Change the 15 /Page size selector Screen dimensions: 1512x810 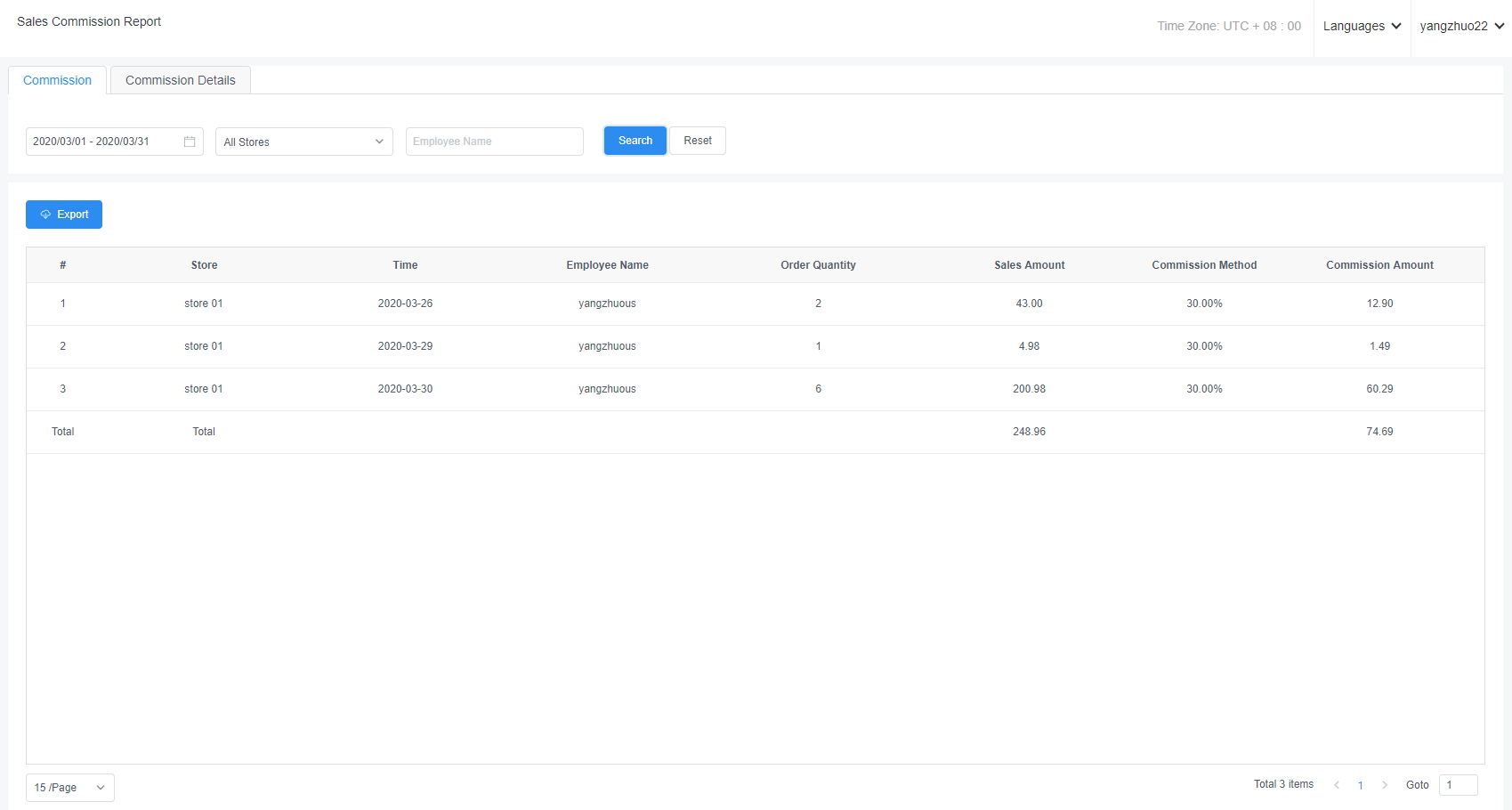coord(69,788)
